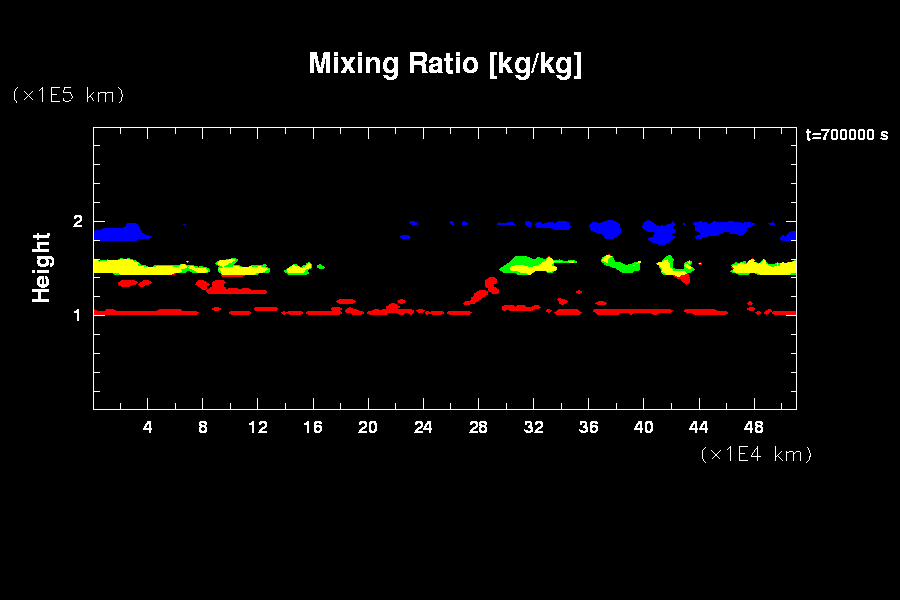Image resolution: width=900 pixels, height=600 pixels.
Task: Click the y-axis tick label "1"
Action: coord(78,315)
